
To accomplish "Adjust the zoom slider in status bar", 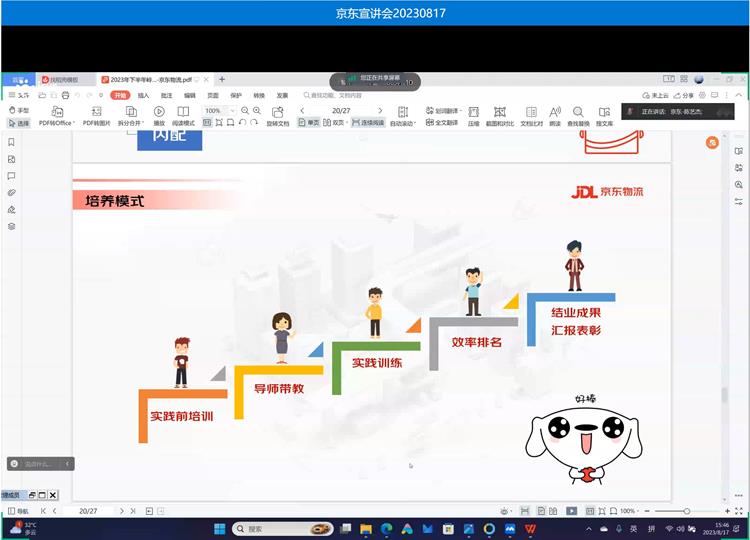I will 686,511.
